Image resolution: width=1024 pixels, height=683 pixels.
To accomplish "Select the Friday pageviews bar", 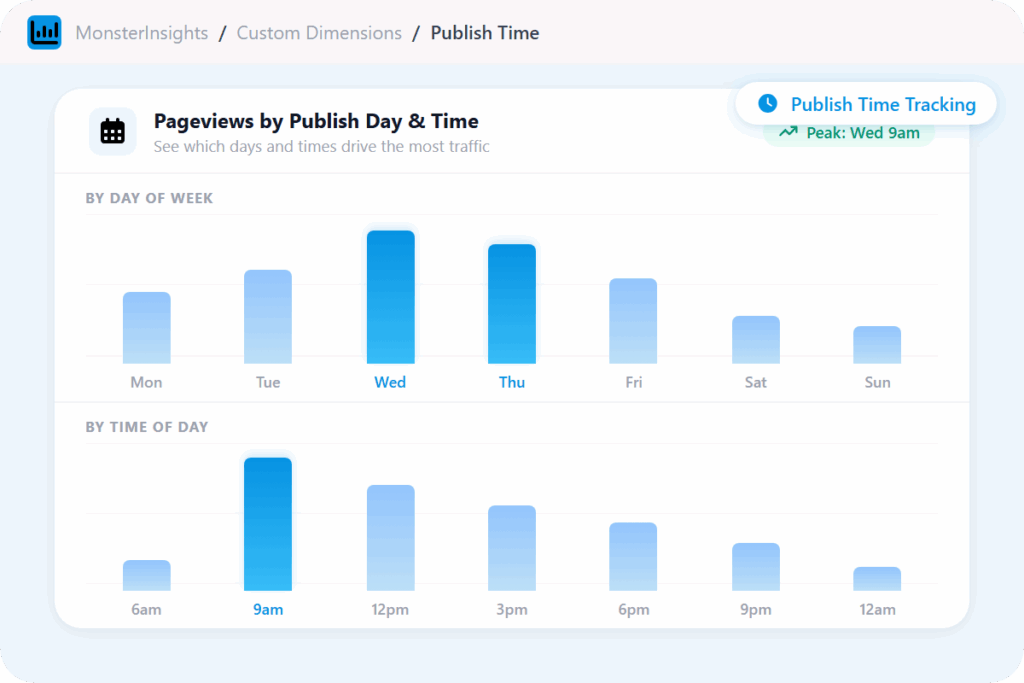I will tap(633, 321).
